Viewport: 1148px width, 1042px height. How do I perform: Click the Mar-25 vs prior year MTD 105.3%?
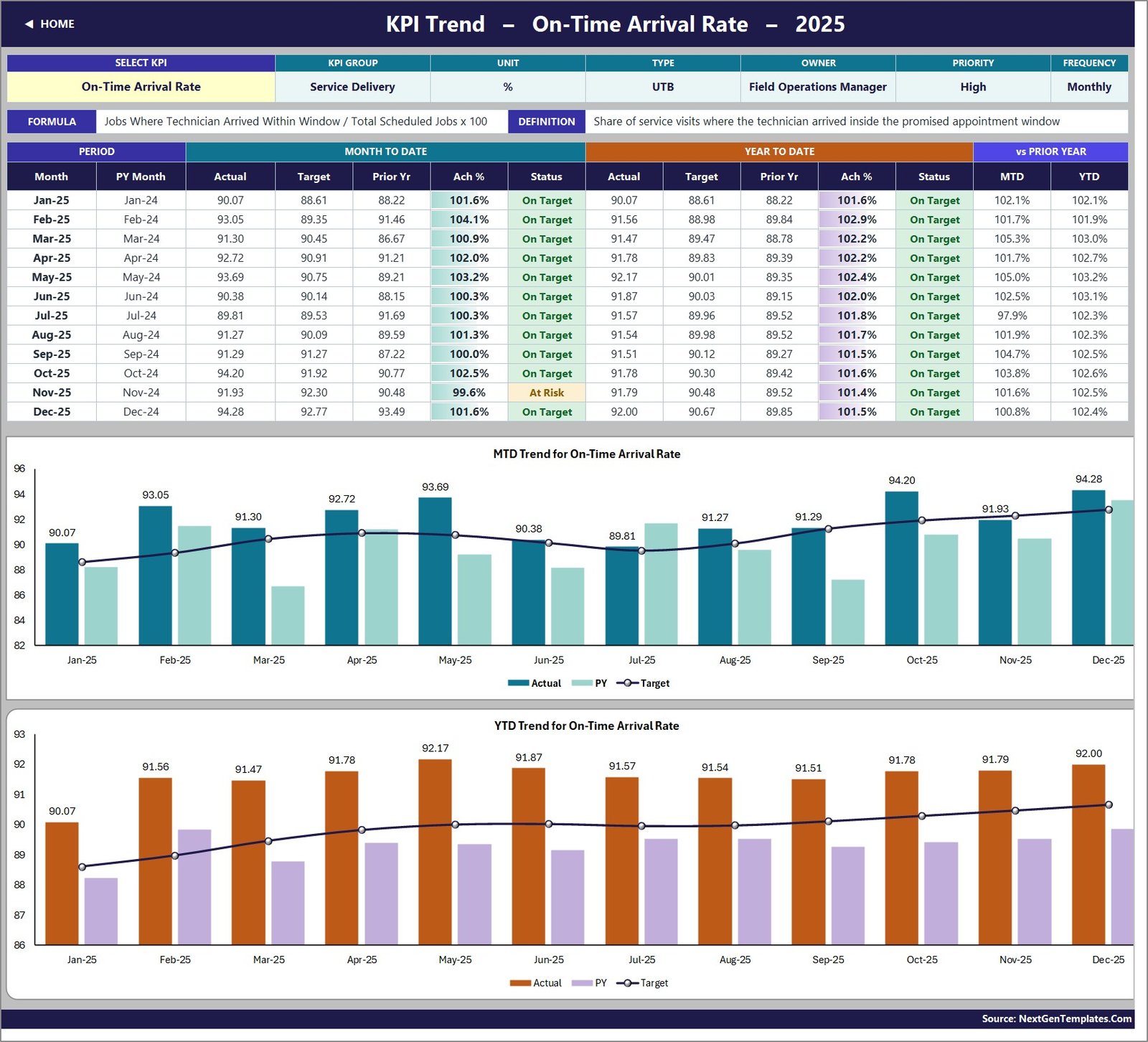[x=1012, y=239]
